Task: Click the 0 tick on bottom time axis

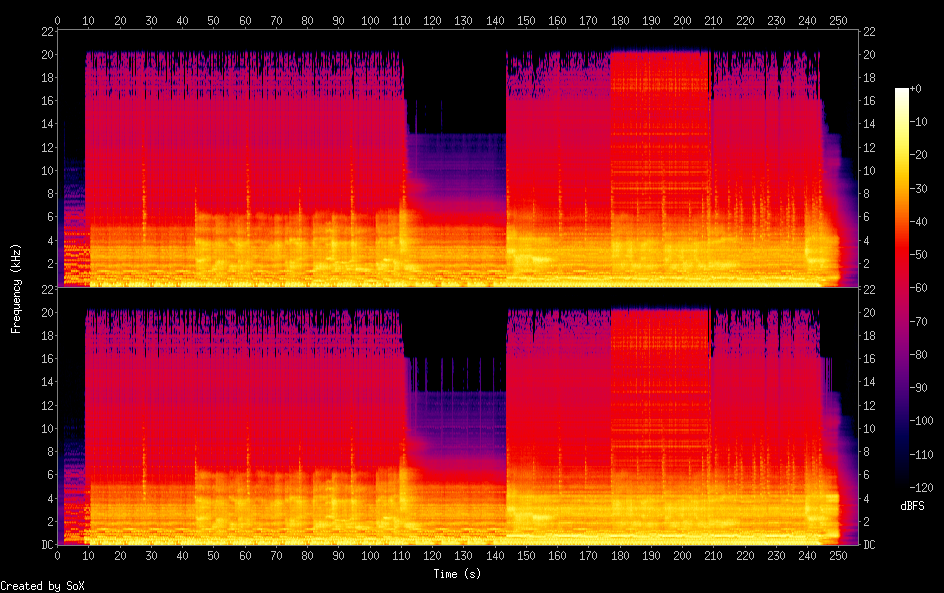Action: pyautogui.click(x=58, y=556)
